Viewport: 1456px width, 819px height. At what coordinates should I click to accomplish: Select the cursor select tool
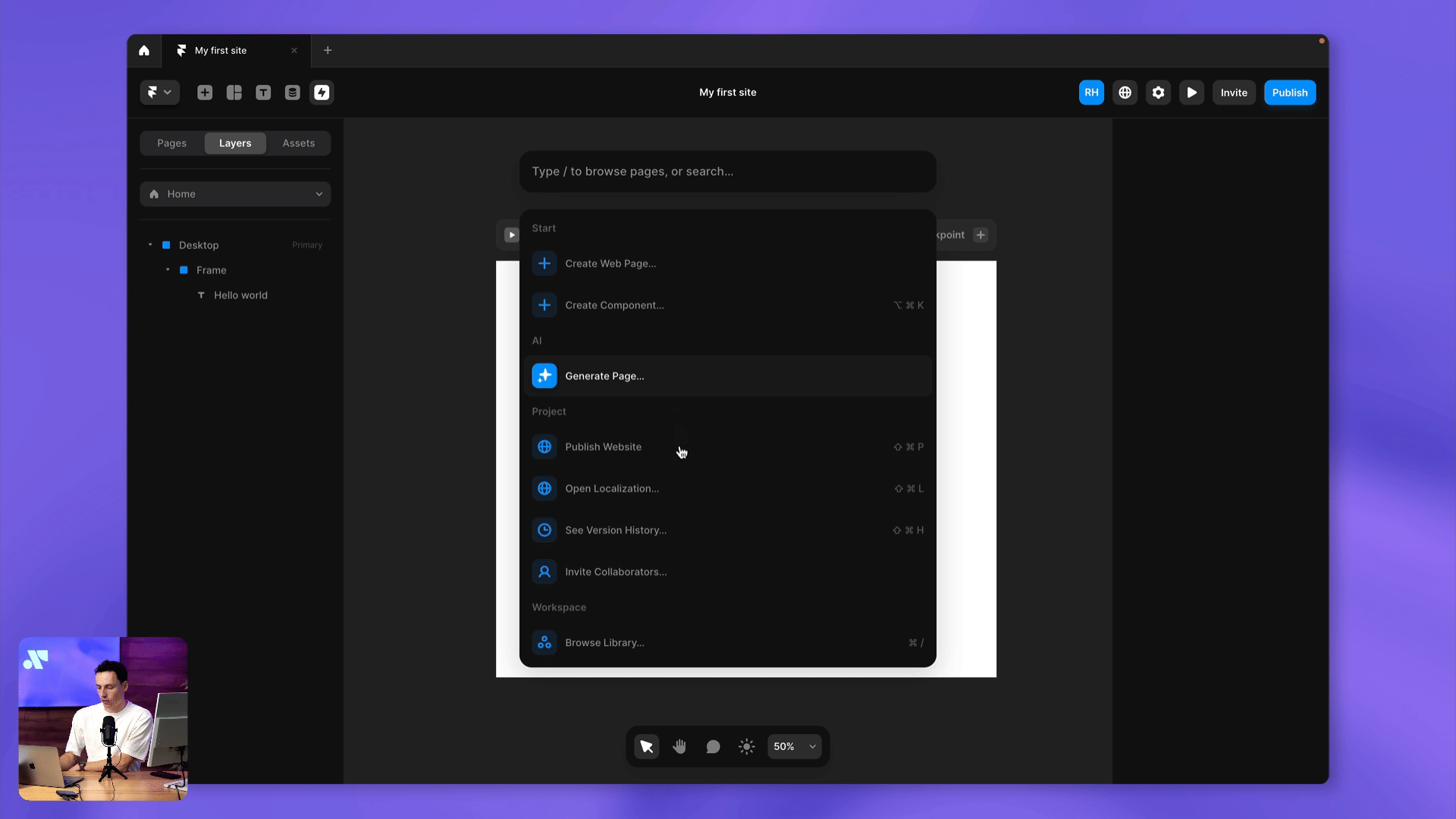pos(647,747)
